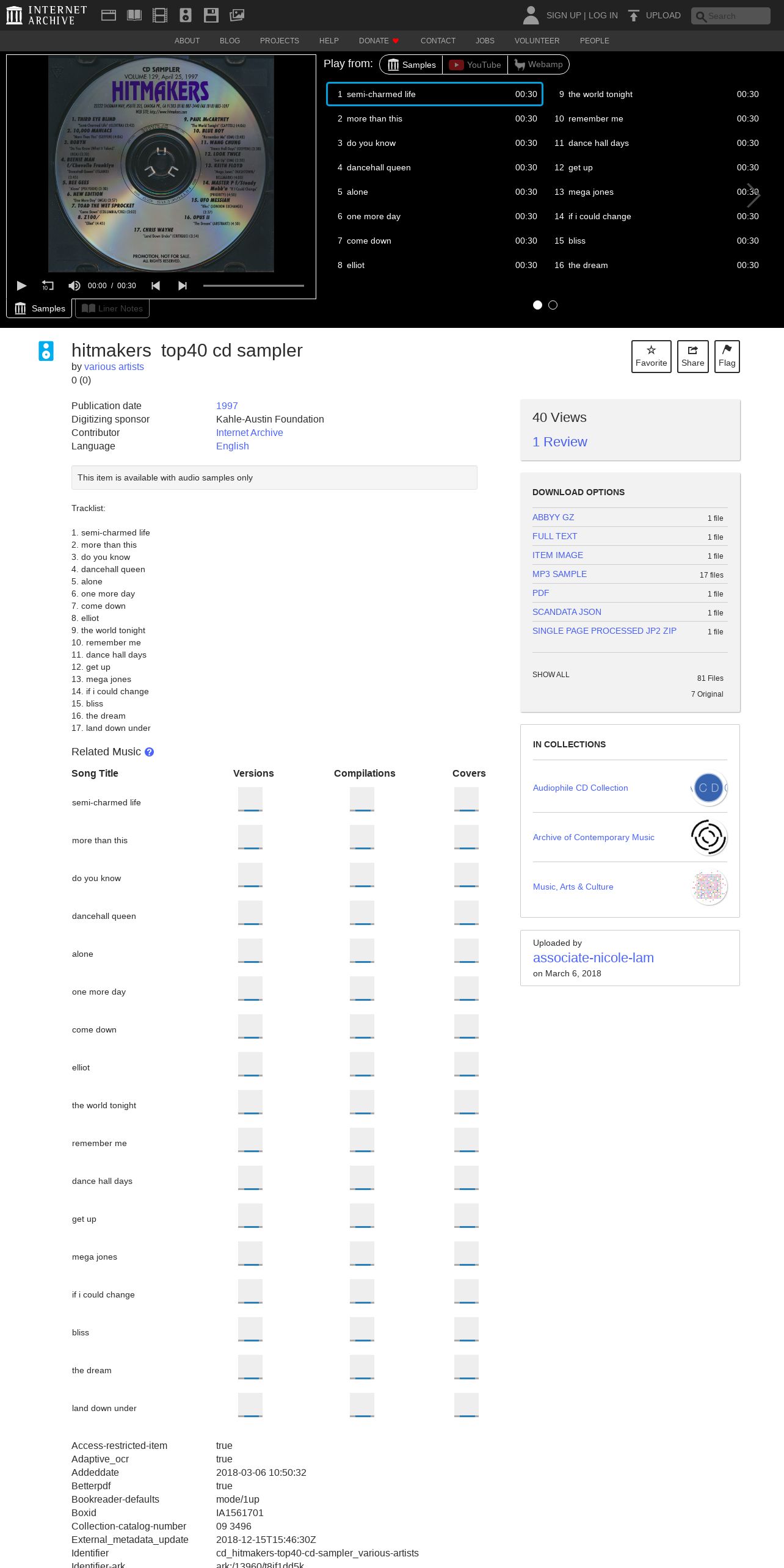Download ABBYY GZ file
784x1568 pixels.
click(553, 517)
